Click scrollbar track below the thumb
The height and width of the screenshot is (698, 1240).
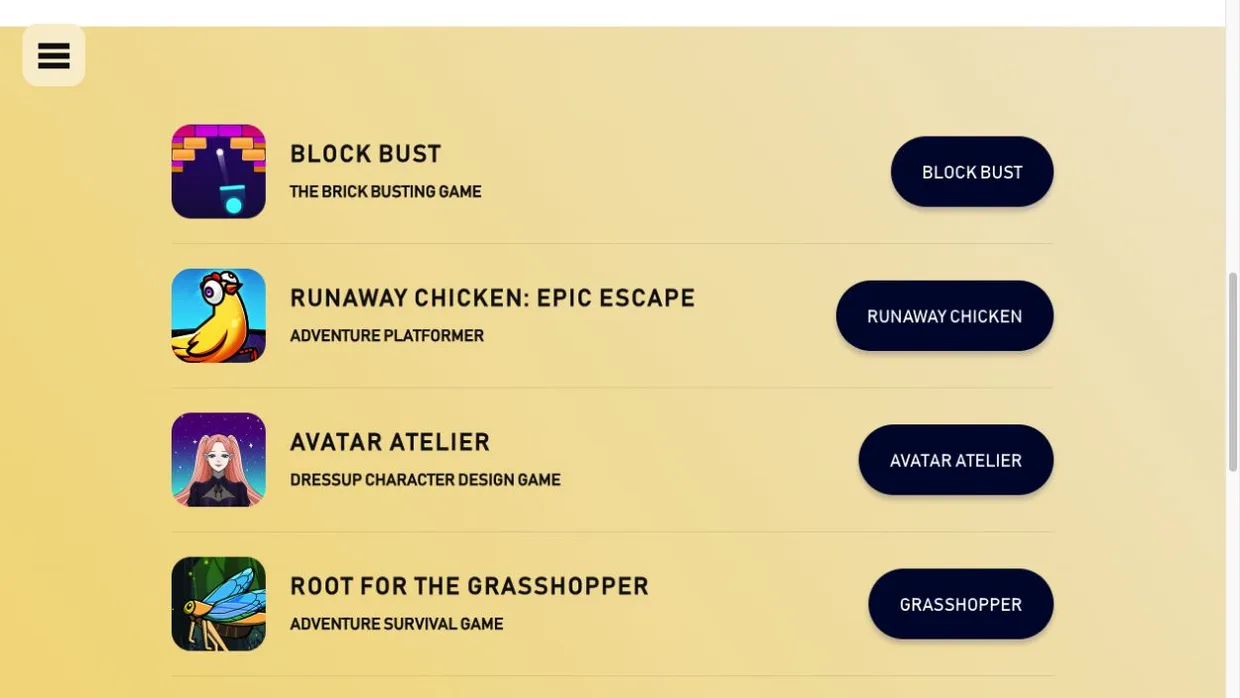1233,585
